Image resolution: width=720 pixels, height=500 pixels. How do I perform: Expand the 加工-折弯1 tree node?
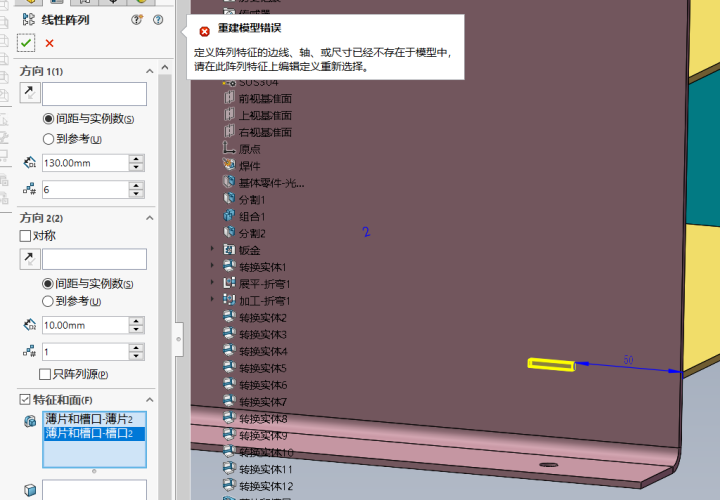click(x=212, y=299)
